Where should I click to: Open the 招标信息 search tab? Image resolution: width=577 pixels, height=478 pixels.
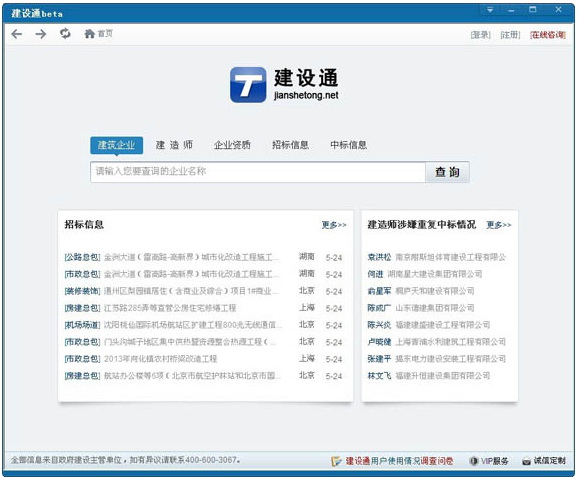290,145
